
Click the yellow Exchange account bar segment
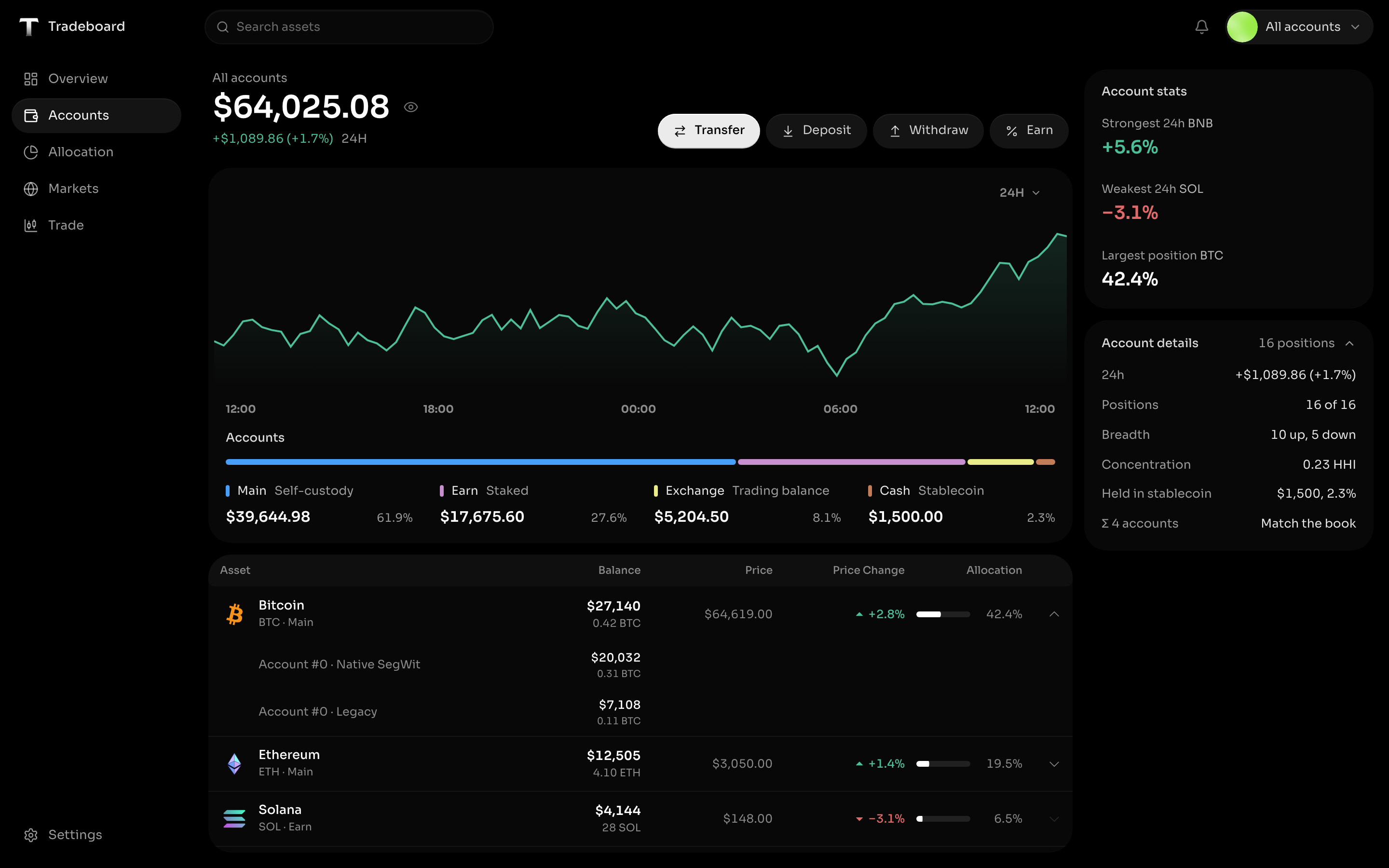(1000, 462)
